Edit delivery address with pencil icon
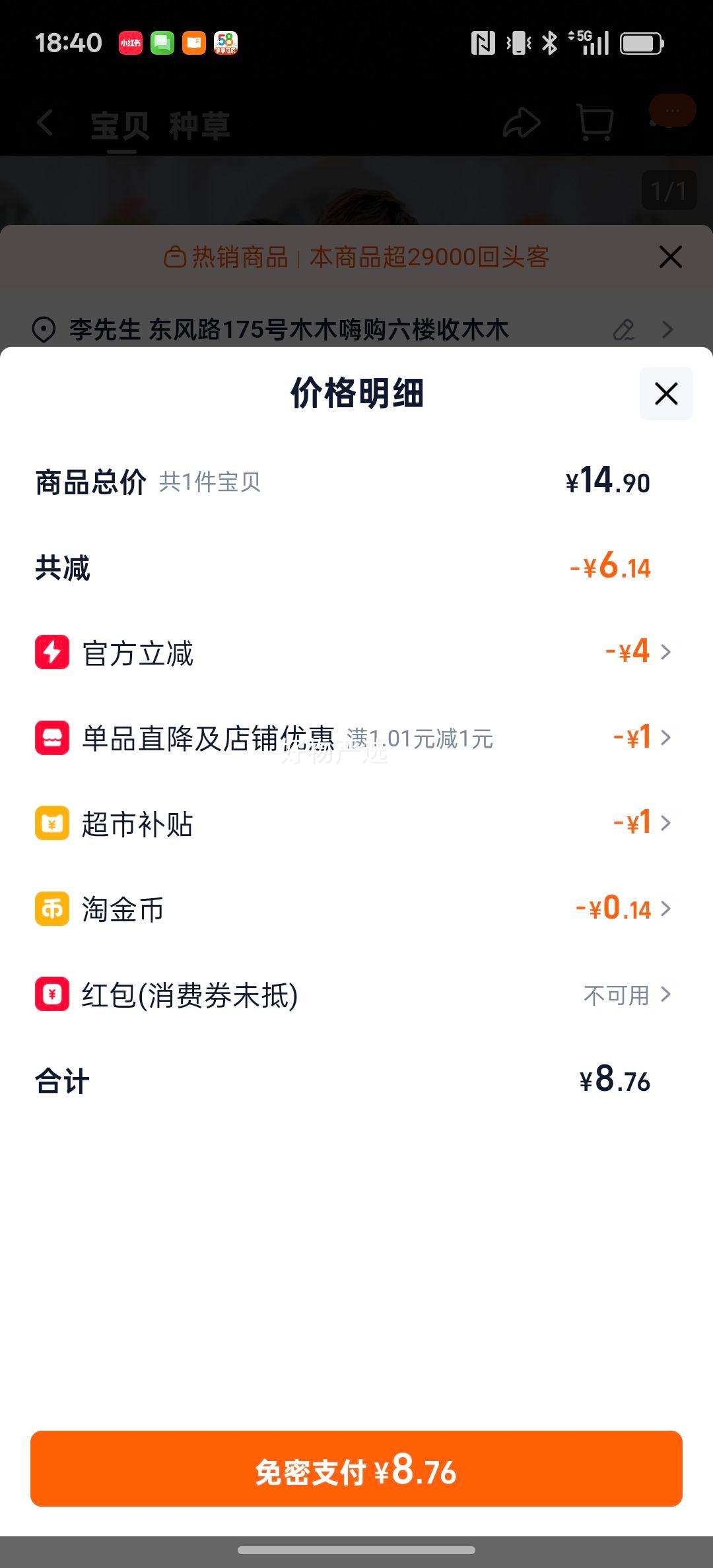Image resolution: width=713 pixels, height=1568 pixels. tap(623, 329)
